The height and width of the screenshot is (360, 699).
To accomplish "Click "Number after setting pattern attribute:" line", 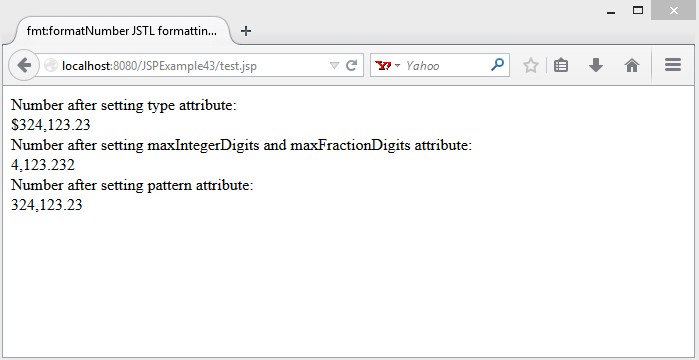I will (x=132, y=185).
